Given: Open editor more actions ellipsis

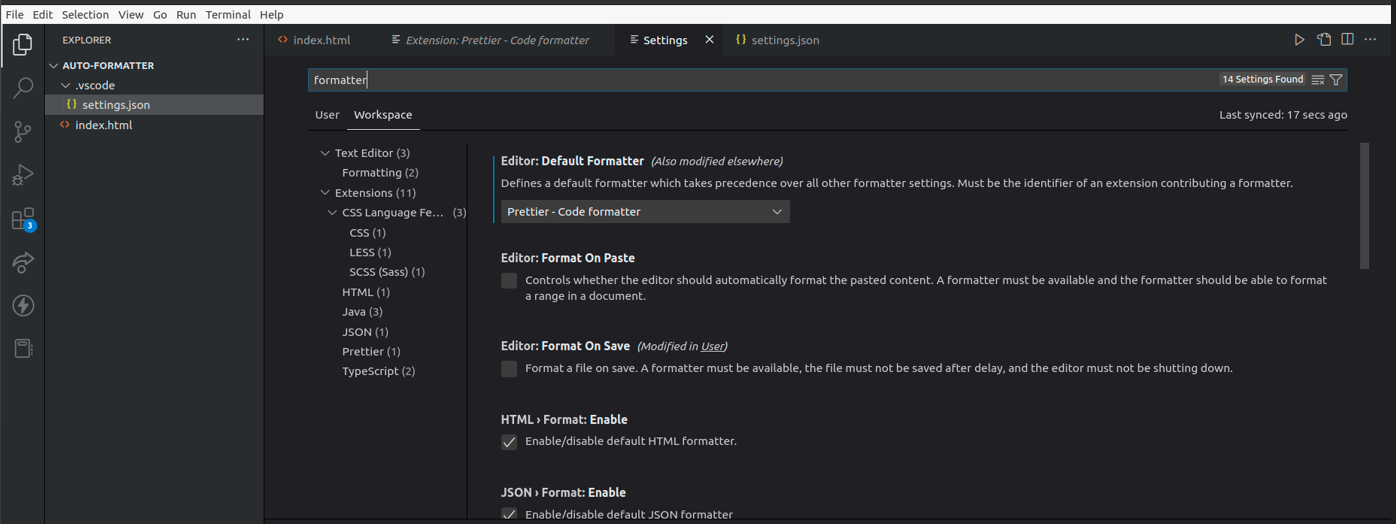Looking at the screenshot, I should 1370,40.
